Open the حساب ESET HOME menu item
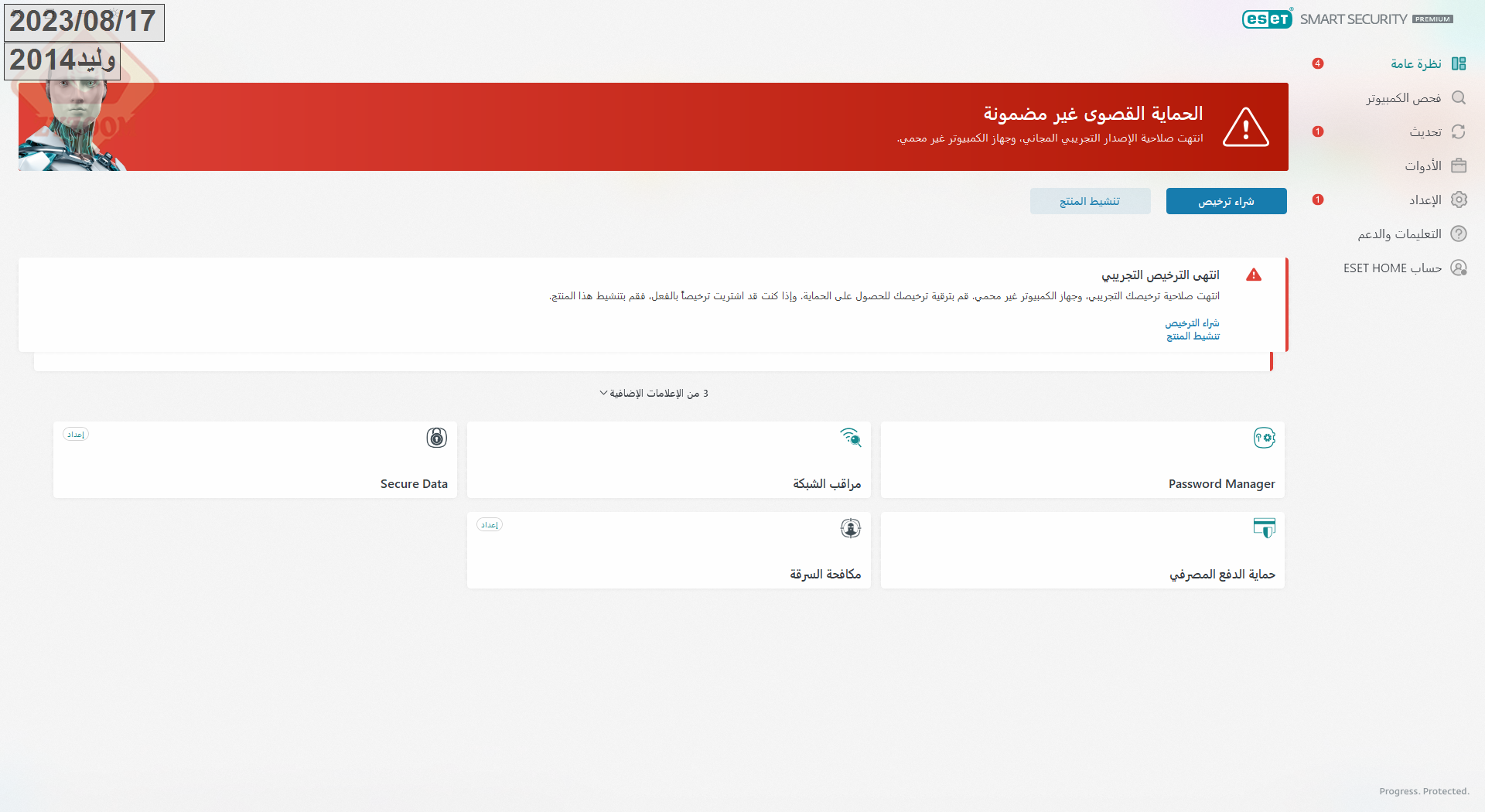 tap(1393, 268)
